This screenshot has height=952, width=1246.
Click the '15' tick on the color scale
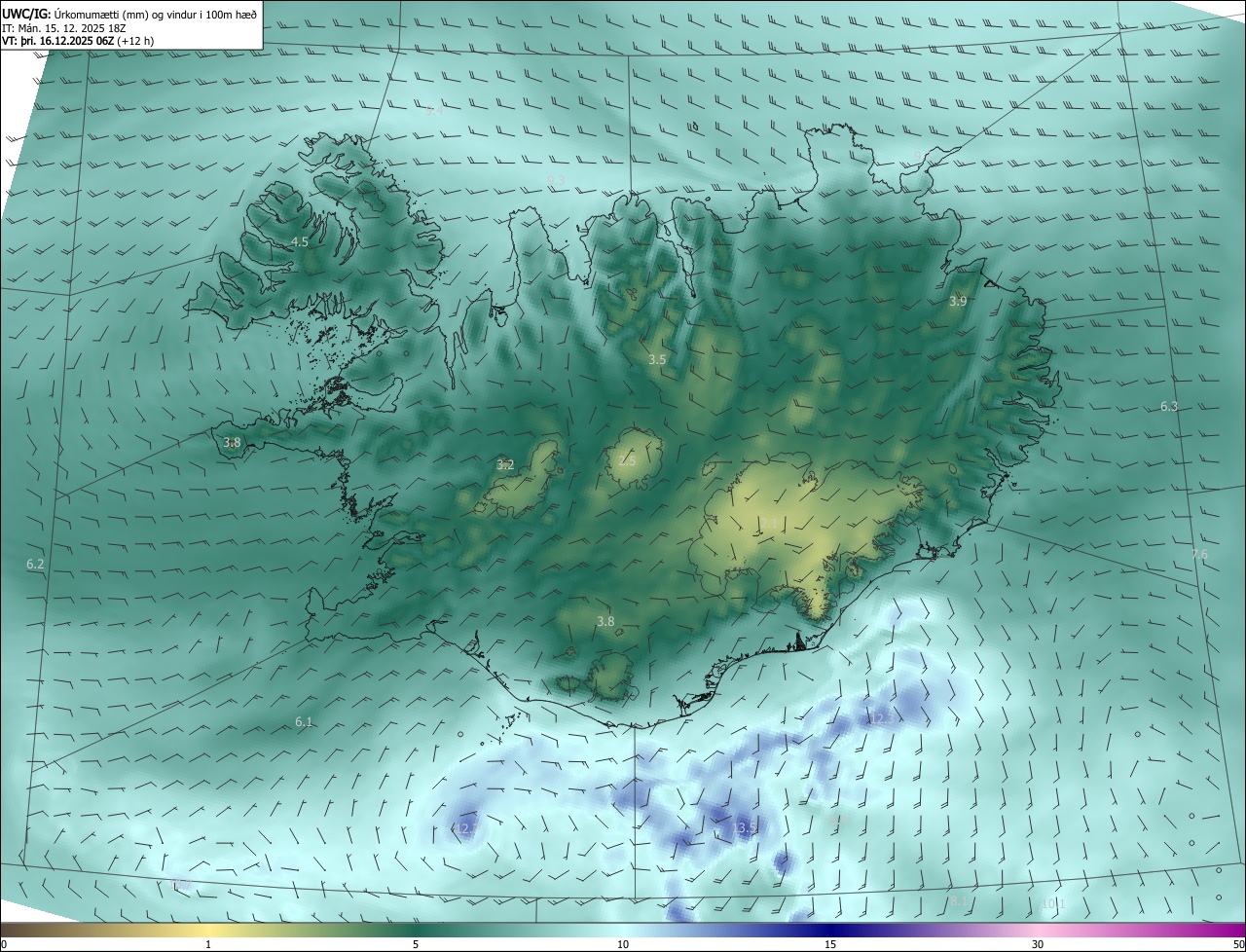(x=830, y=944)
